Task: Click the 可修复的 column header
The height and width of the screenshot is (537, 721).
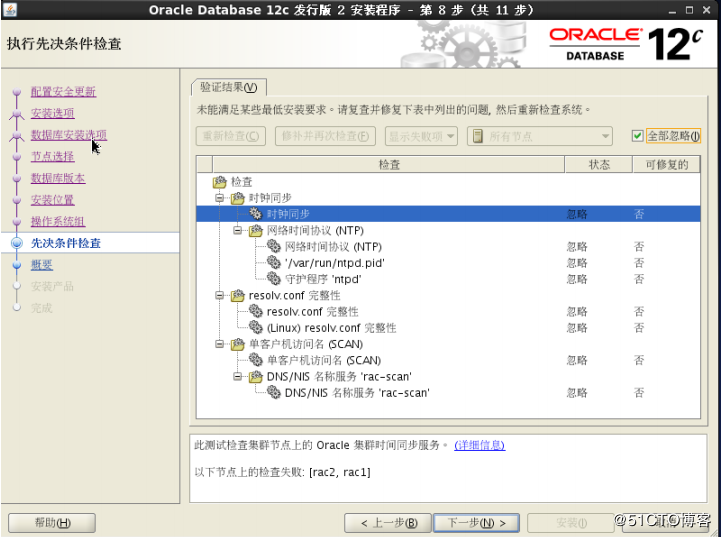Action: 666,165
